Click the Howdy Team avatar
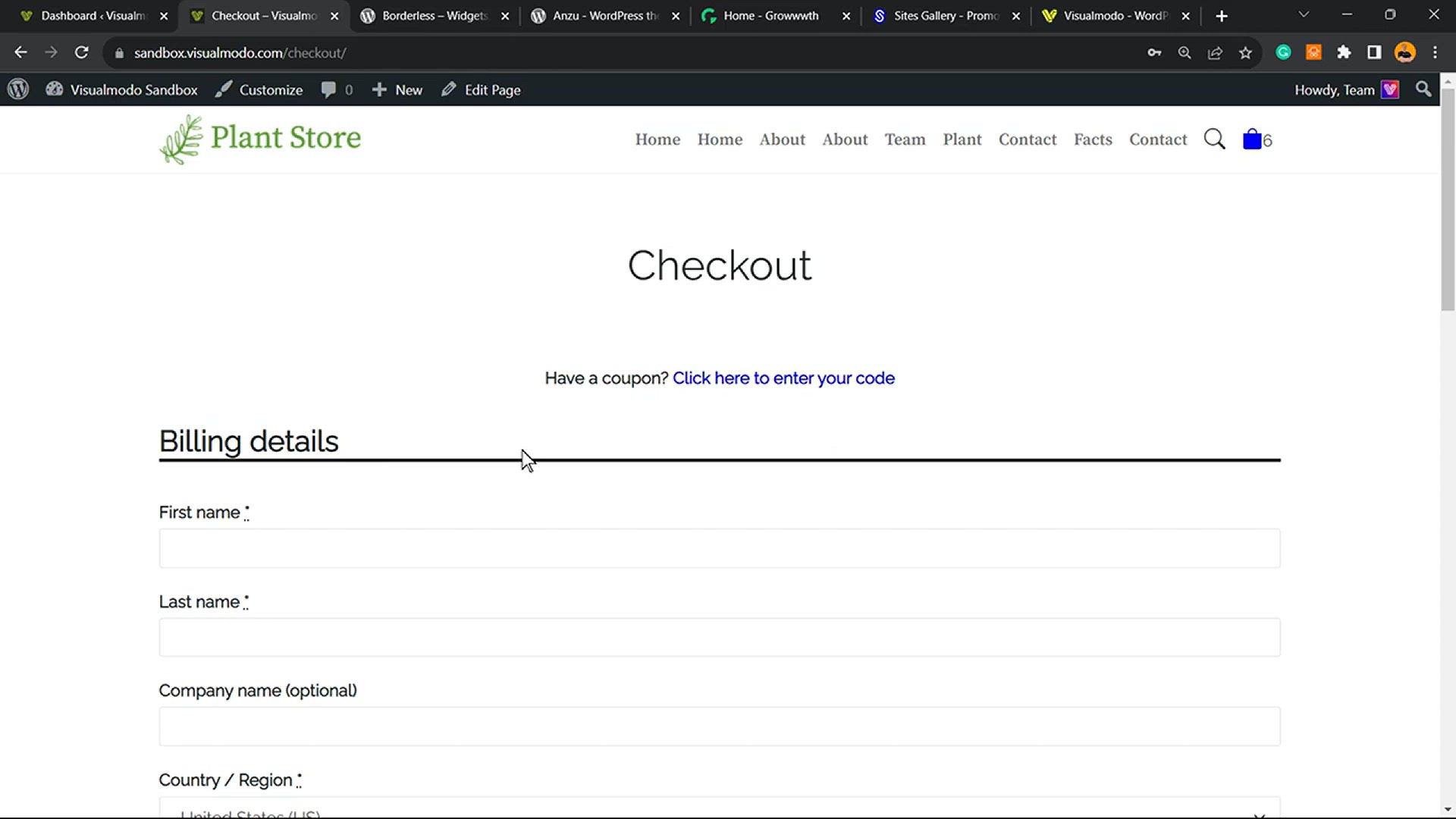The image size is (1456, 819). [x=1390, y=89]
